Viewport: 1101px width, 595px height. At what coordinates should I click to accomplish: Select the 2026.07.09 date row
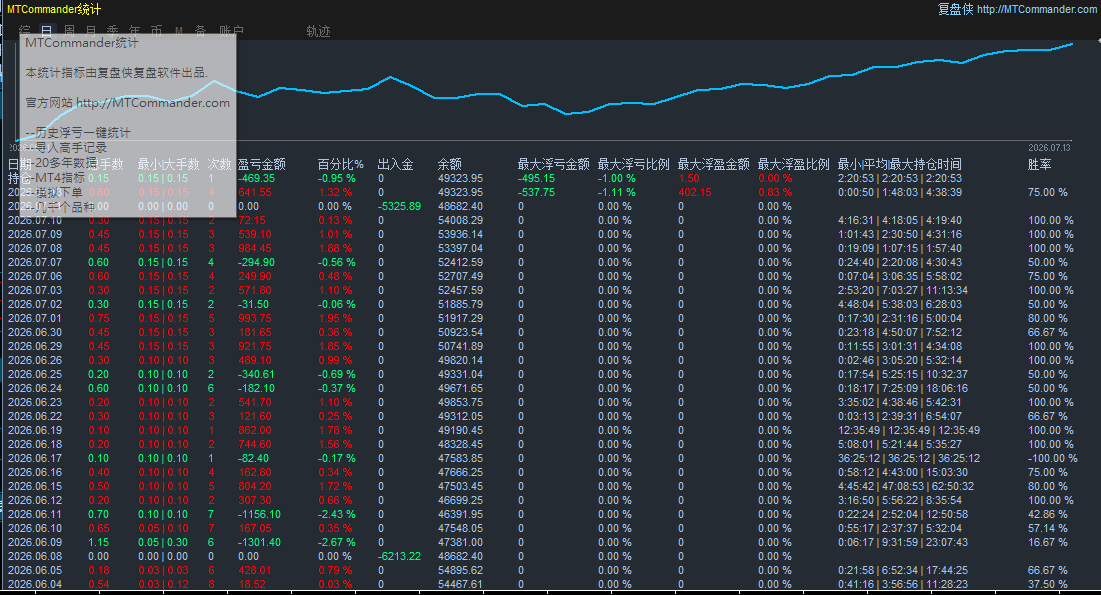coord(541,234)
